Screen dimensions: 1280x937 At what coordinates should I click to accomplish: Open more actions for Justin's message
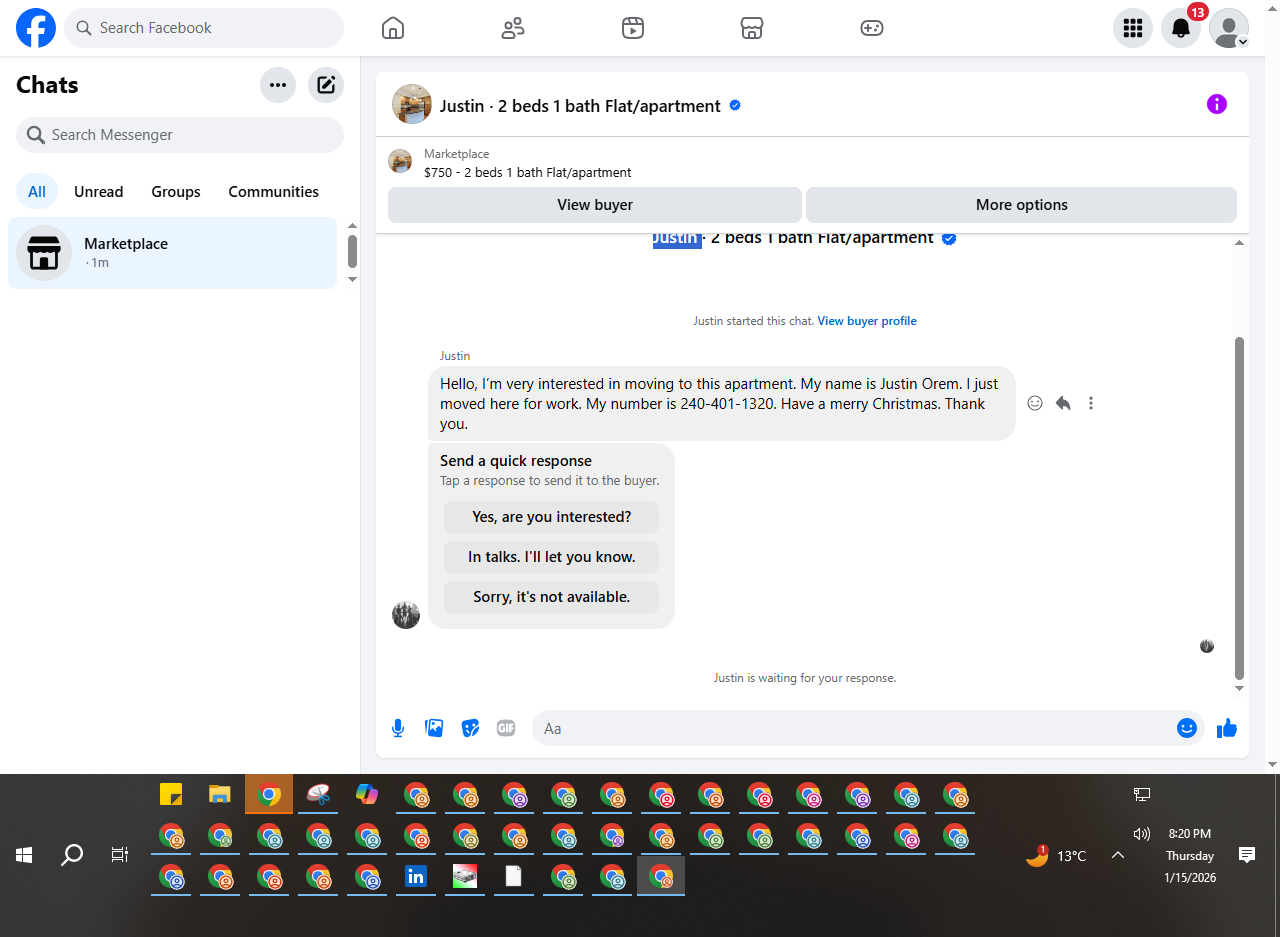coord(1091,403)
